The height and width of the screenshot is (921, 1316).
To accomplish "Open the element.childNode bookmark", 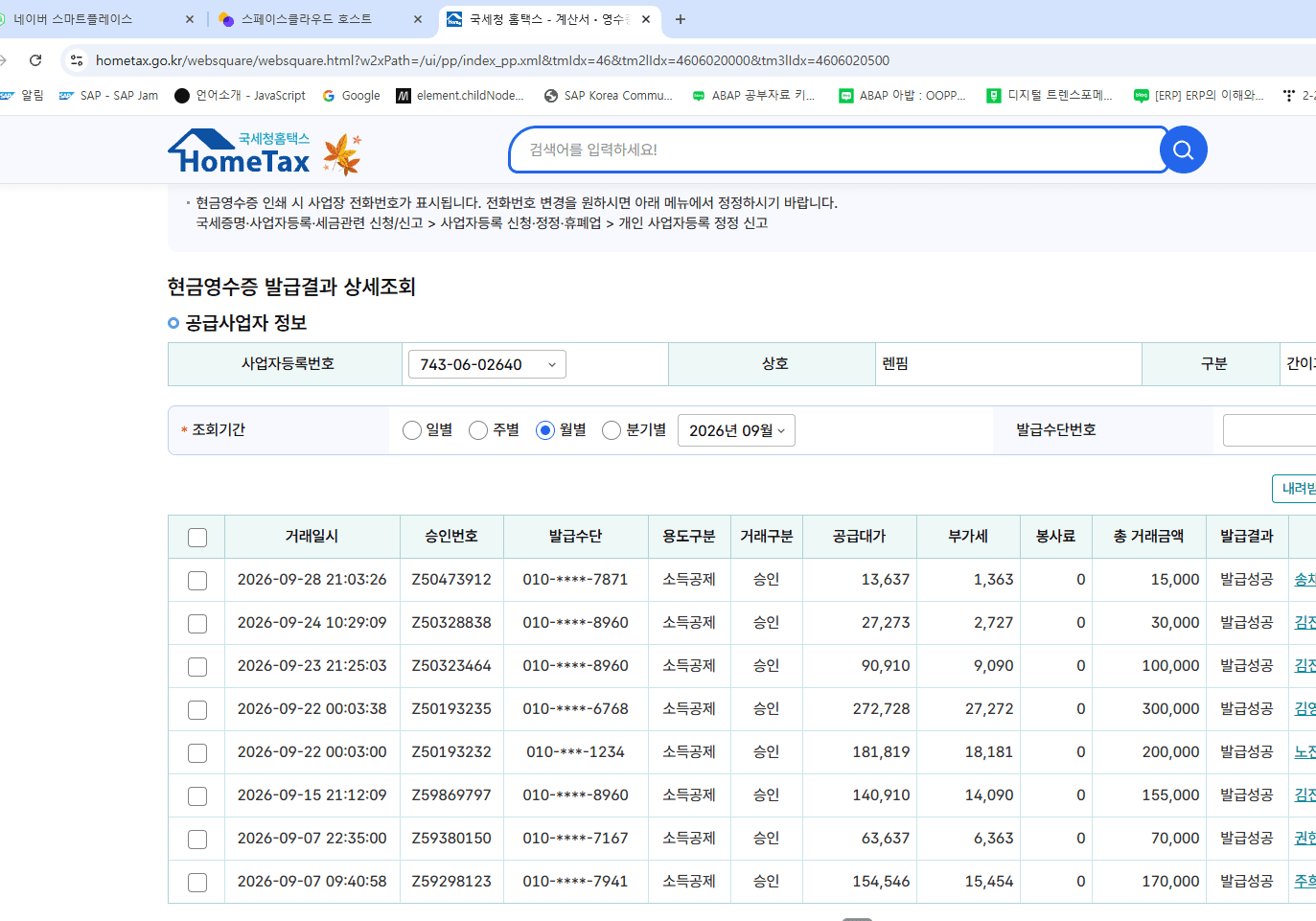I will (460, 96).
